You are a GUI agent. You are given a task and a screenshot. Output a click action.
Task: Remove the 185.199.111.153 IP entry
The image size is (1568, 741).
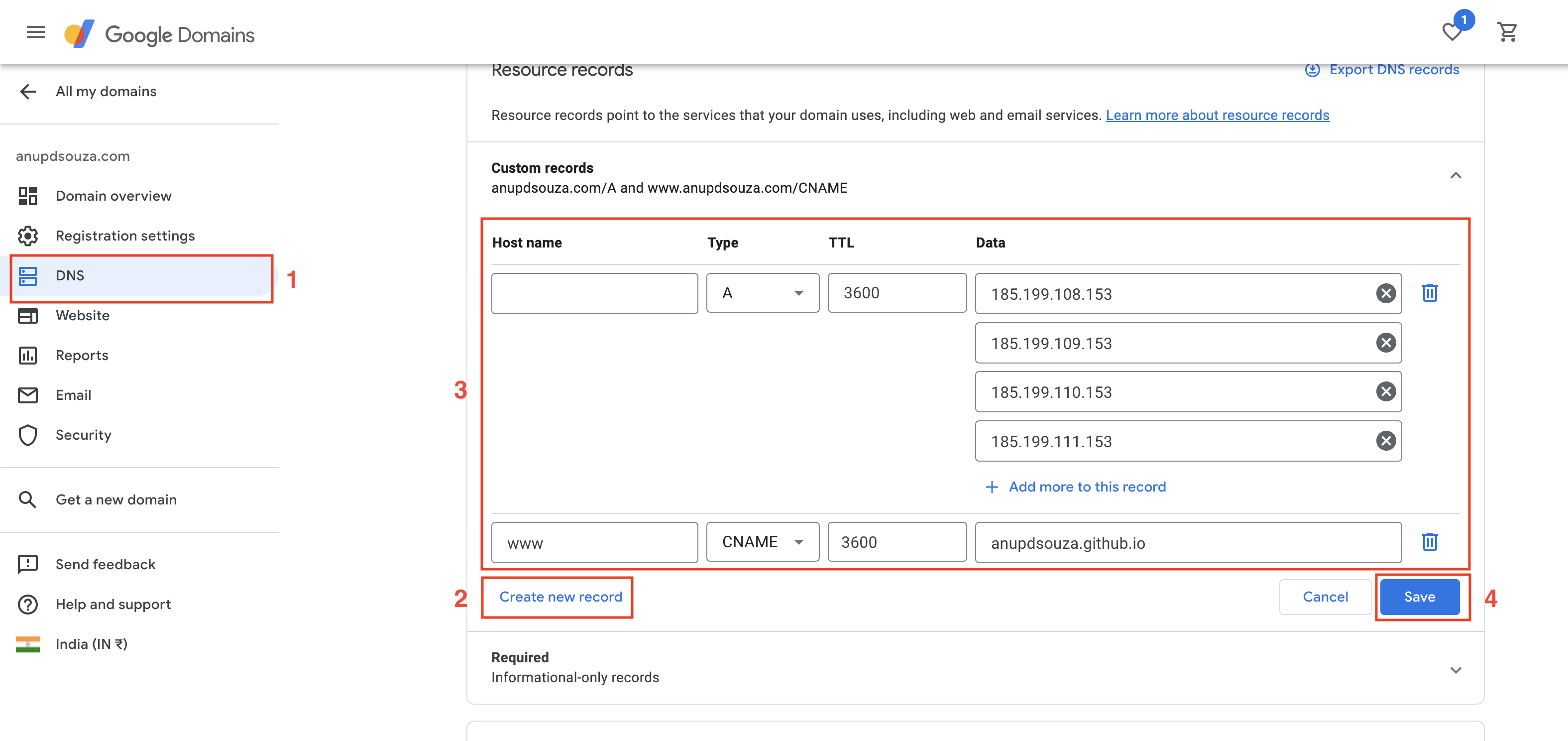click(x=1385, y=441)
